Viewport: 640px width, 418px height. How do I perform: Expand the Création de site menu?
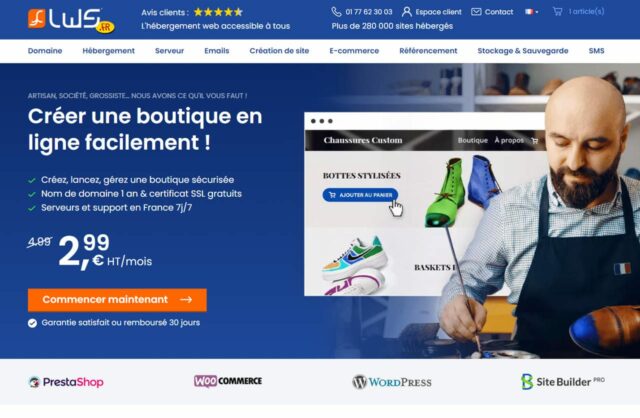279,51
